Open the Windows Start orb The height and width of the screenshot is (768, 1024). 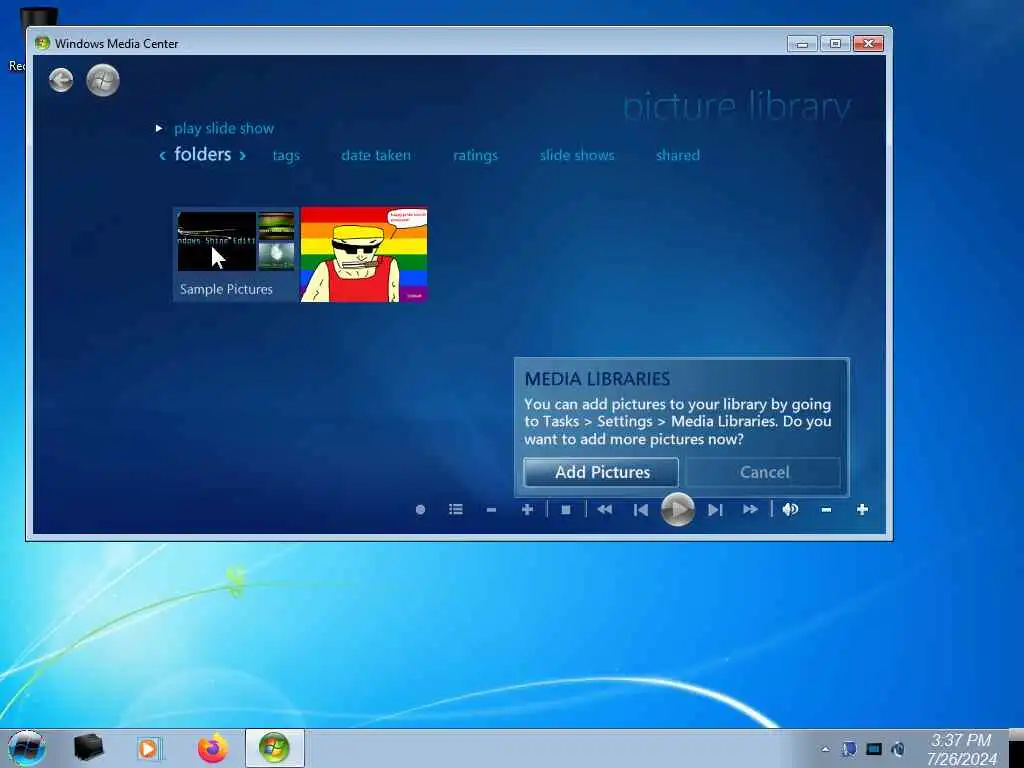[26, 748]
